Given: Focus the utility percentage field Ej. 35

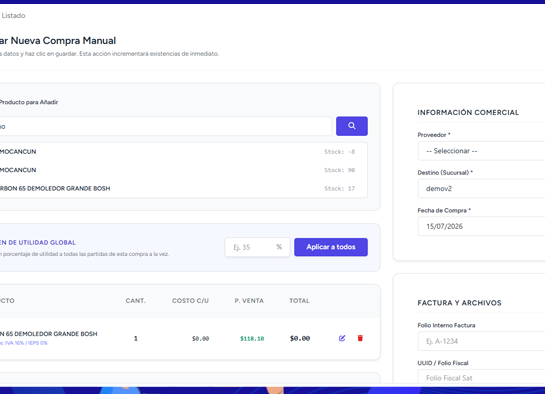Looking at the screenshot, I should pos(257,247).
